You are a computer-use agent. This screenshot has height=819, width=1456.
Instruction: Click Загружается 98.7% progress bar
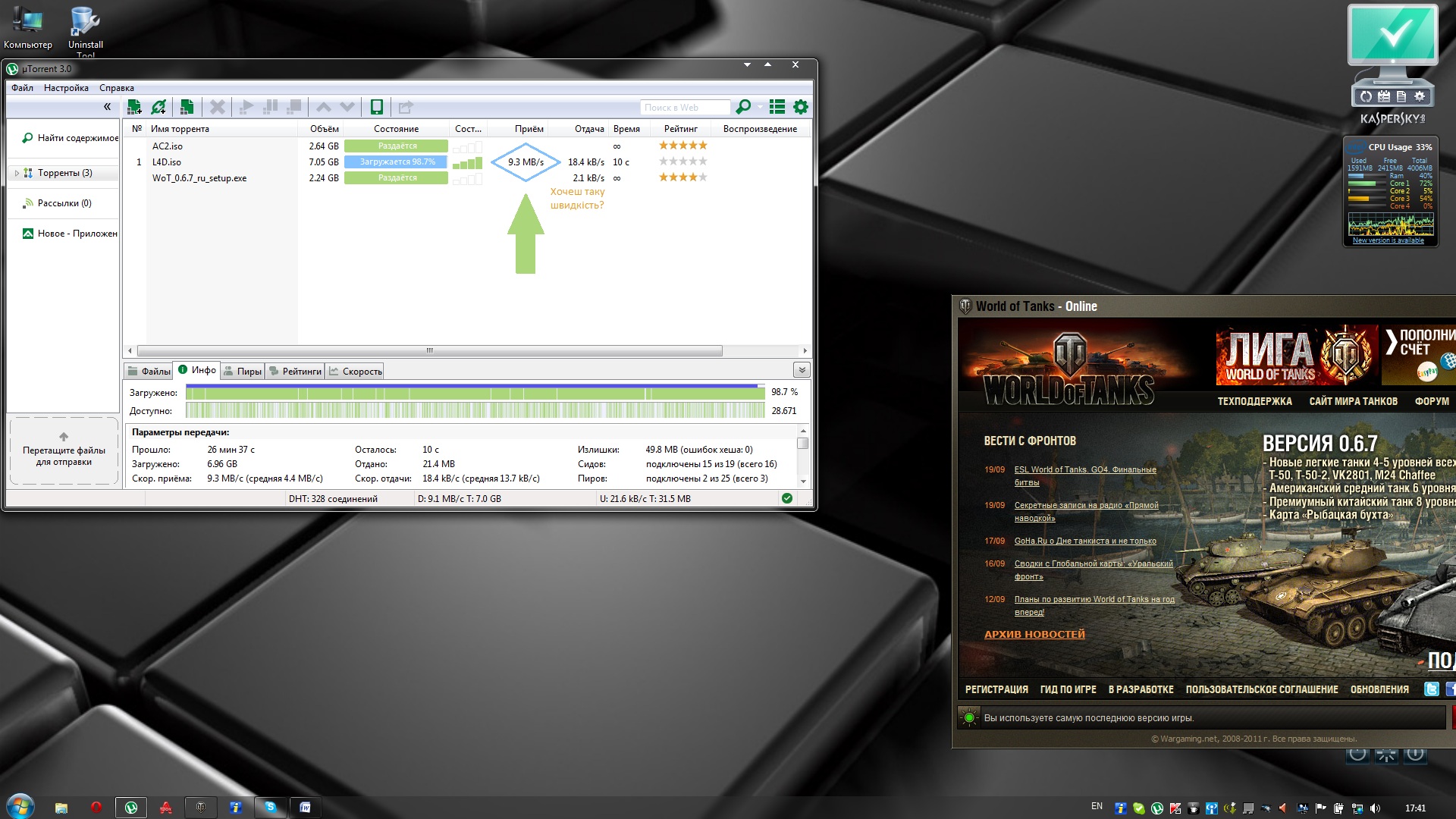(396, 162)
